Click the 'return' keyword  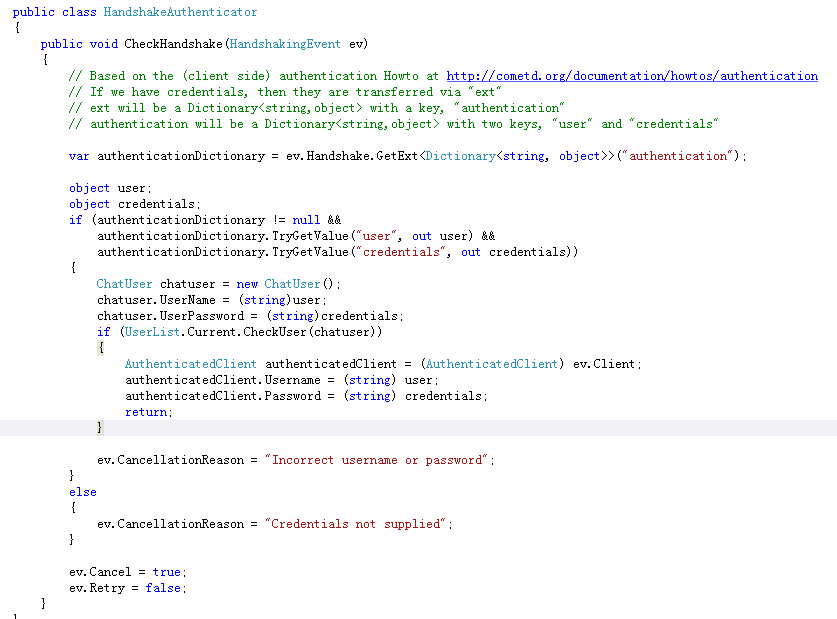(x=146, y=412)
